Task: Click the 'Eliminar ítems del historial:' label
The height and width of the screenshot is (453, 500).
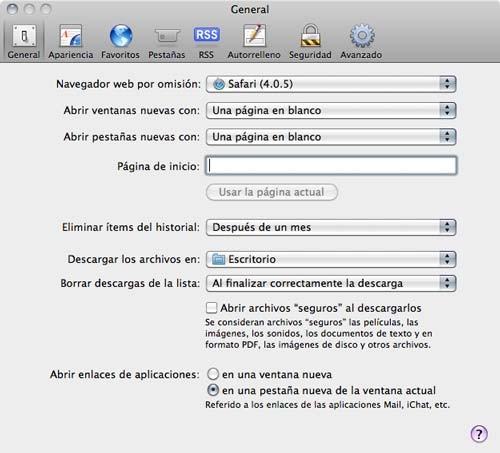Action: point(131,227)
